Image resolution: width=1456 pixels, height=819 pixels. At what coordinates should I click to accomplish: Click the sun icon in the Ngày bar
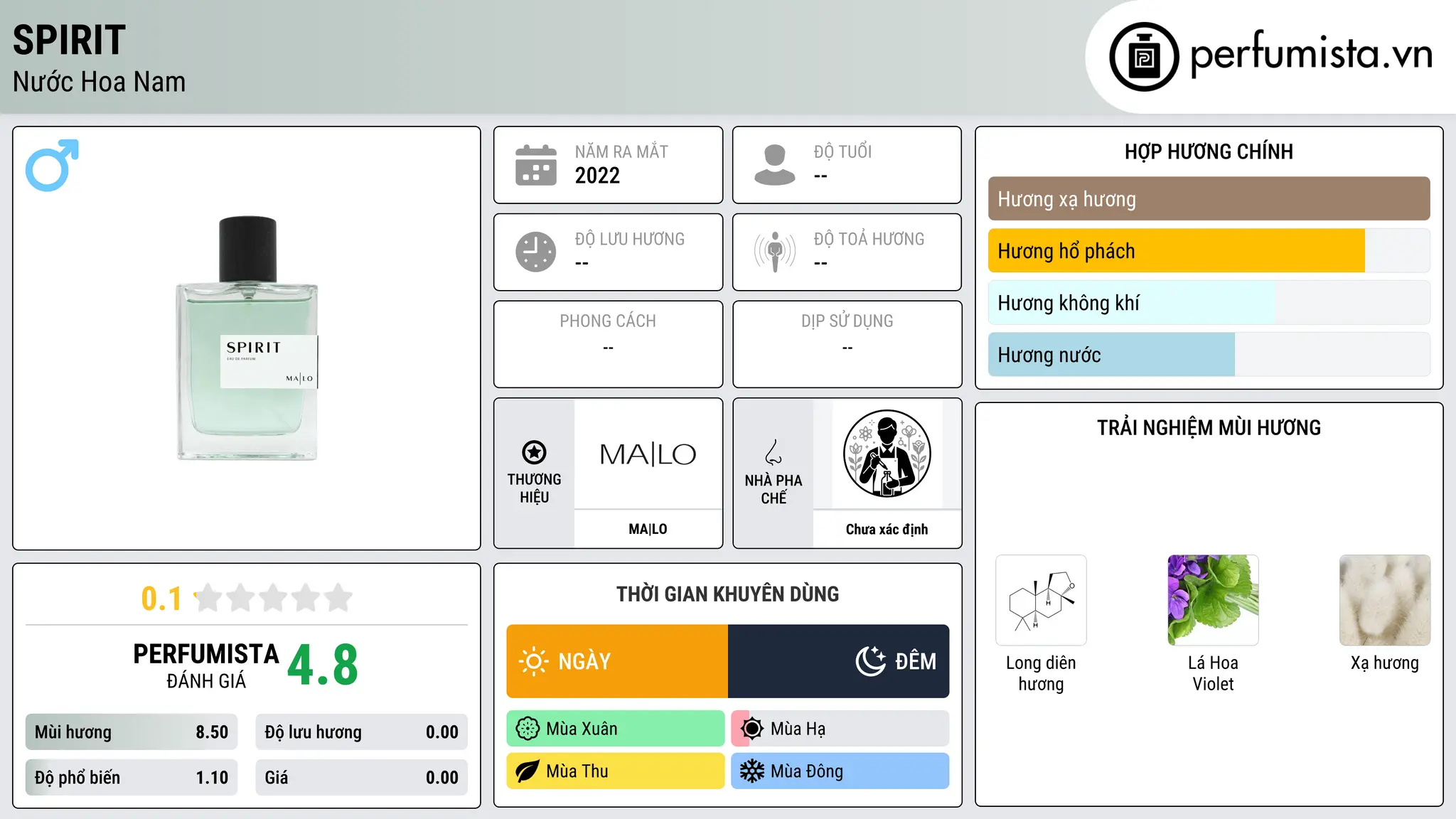pos(534,661)
